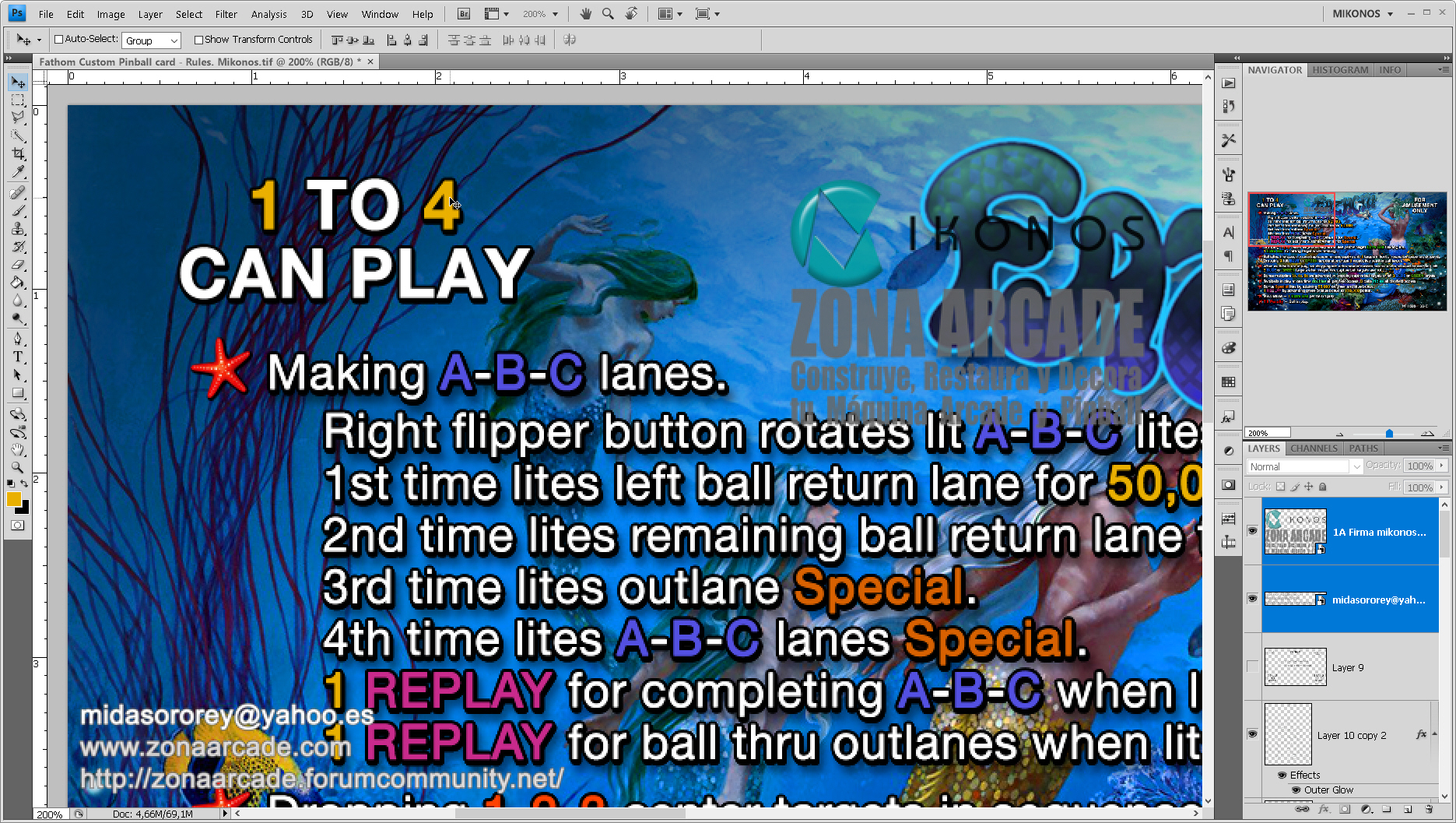Select the Lasso tool

point(18,117)
